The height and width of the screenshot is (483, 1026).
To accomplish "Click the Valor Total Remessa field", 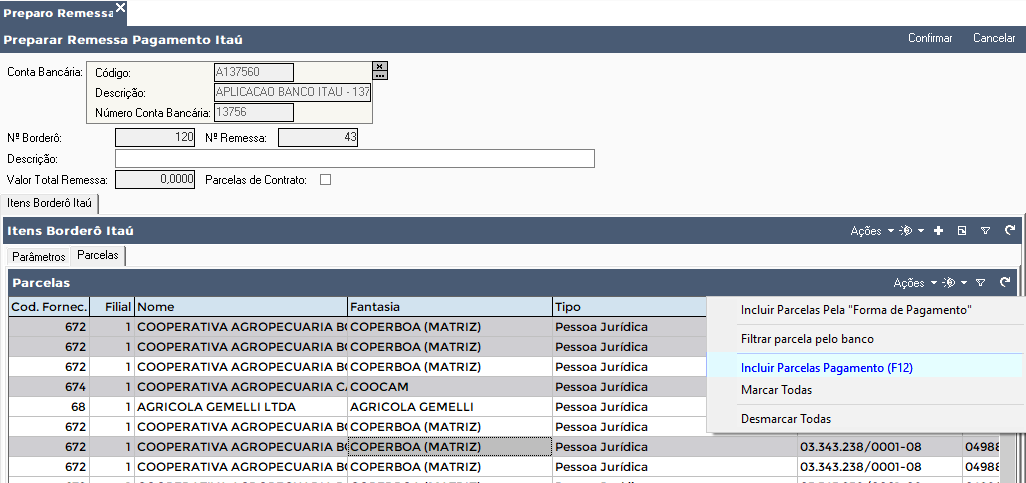I will click(x=155, y=179).
